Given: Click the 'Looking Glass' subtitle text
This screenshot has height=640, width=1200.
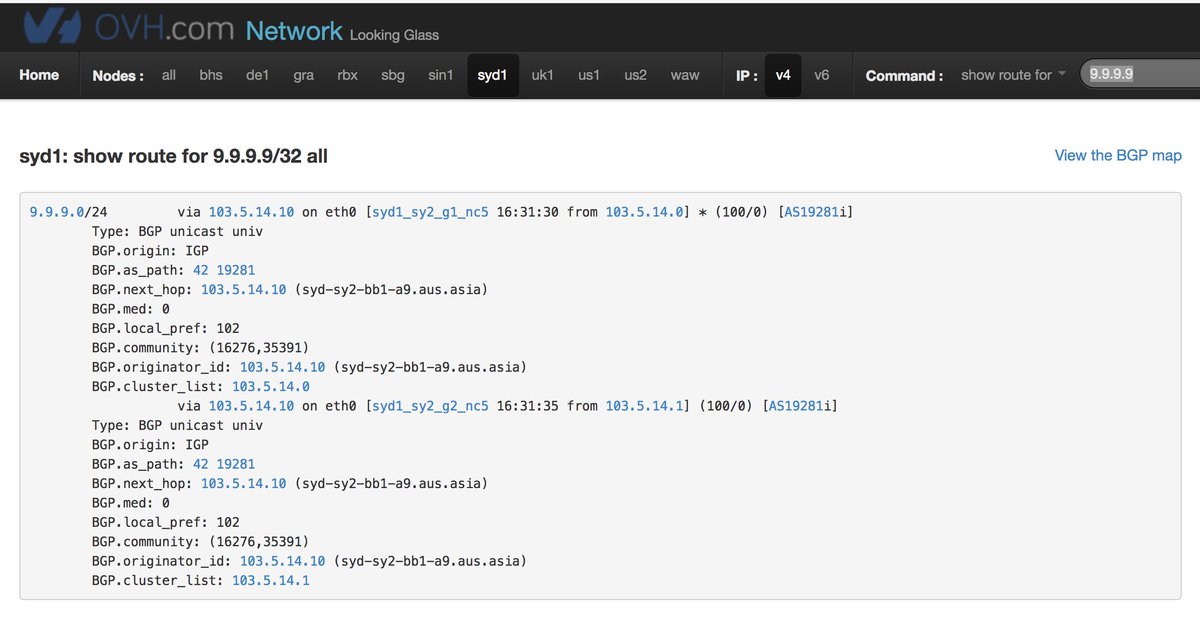Looking at the screenshot, I should click(394, 35).
